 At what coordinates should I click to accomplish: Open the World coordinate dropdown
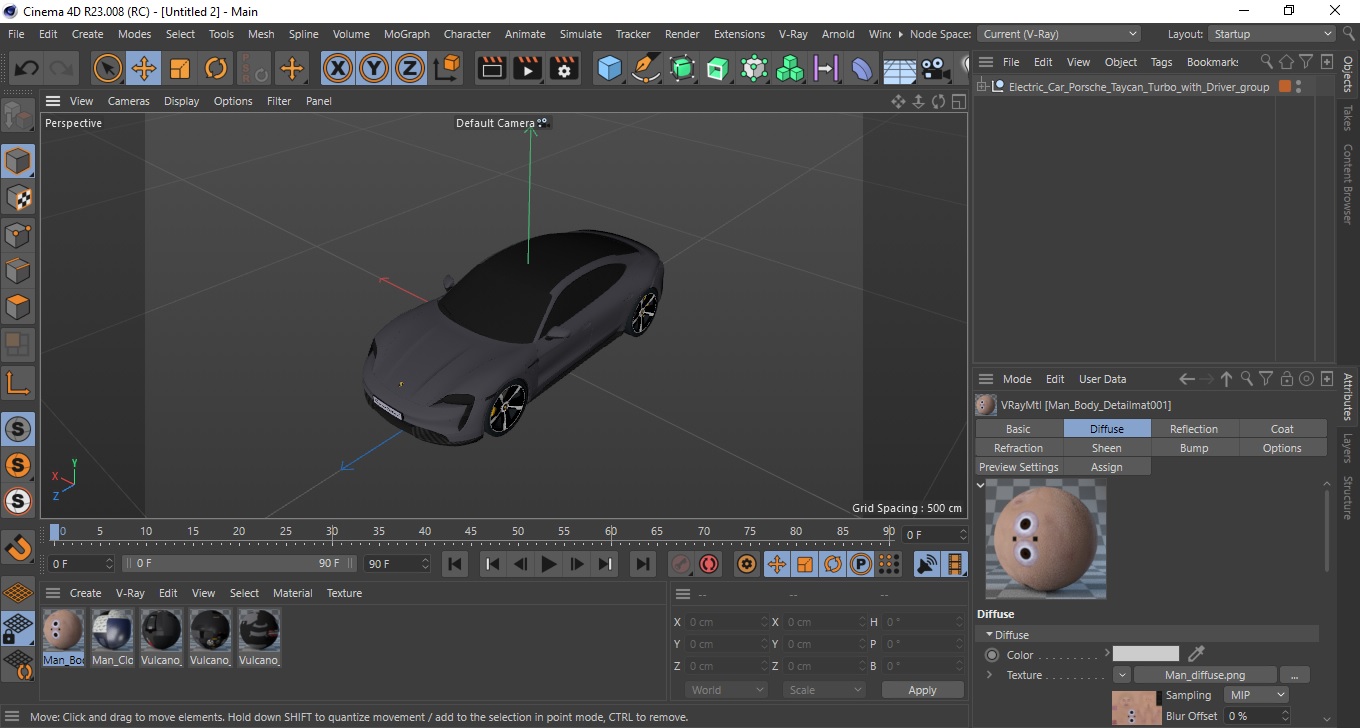(x=726, y=690)
